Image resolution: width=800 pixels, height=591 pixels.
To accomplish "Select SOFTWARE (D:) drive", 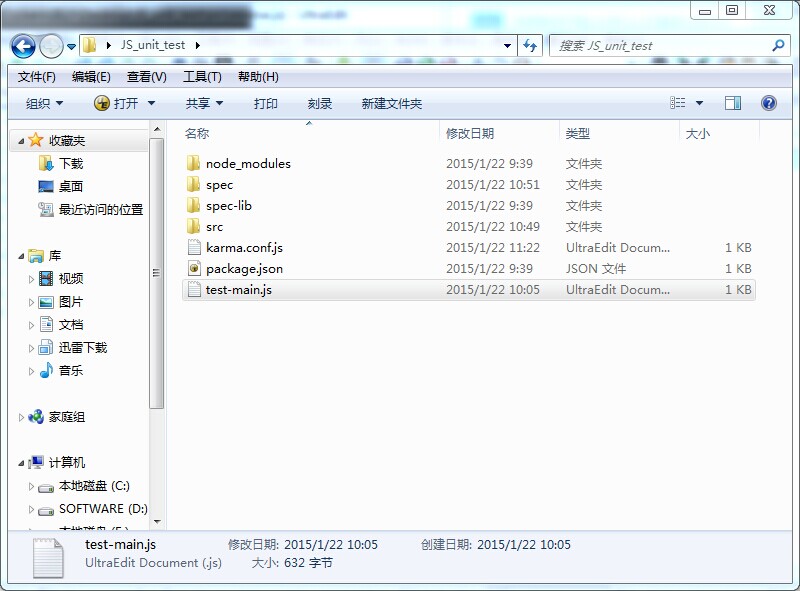I will (103, 509).
